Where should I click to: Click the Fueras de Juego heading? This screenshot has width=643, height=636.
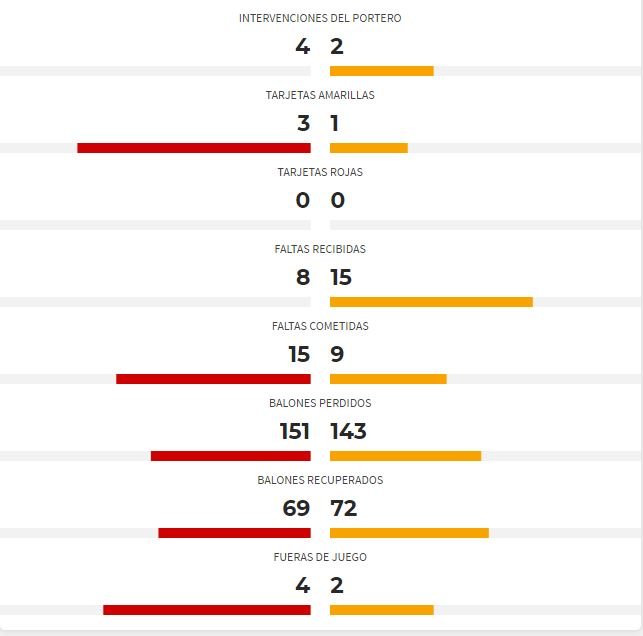click(320, 557)
